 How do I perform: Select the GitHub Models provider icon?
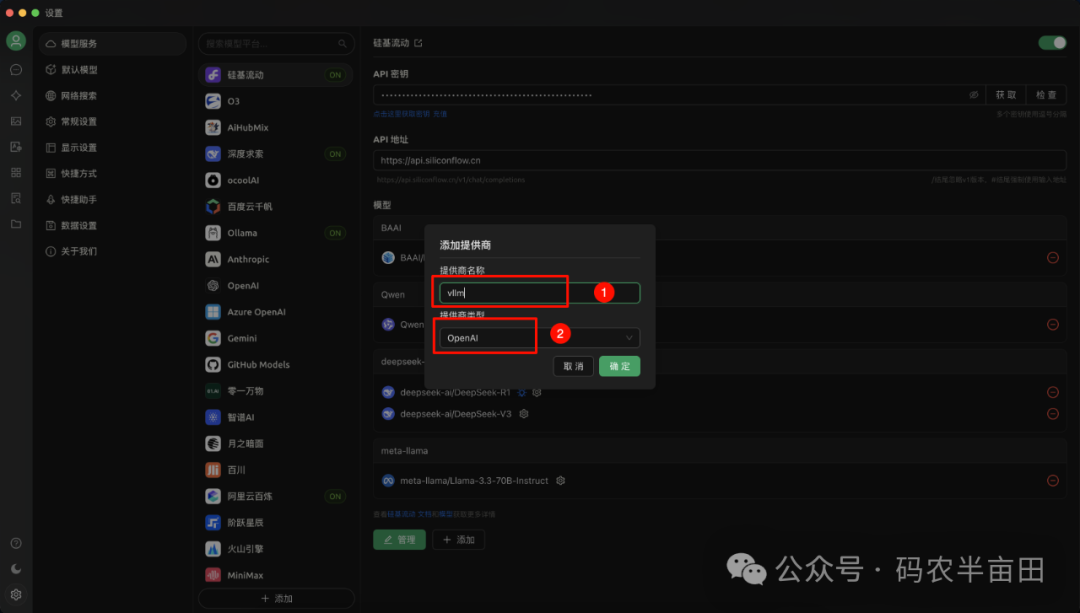pyautogui.click(x=213, y=364)
